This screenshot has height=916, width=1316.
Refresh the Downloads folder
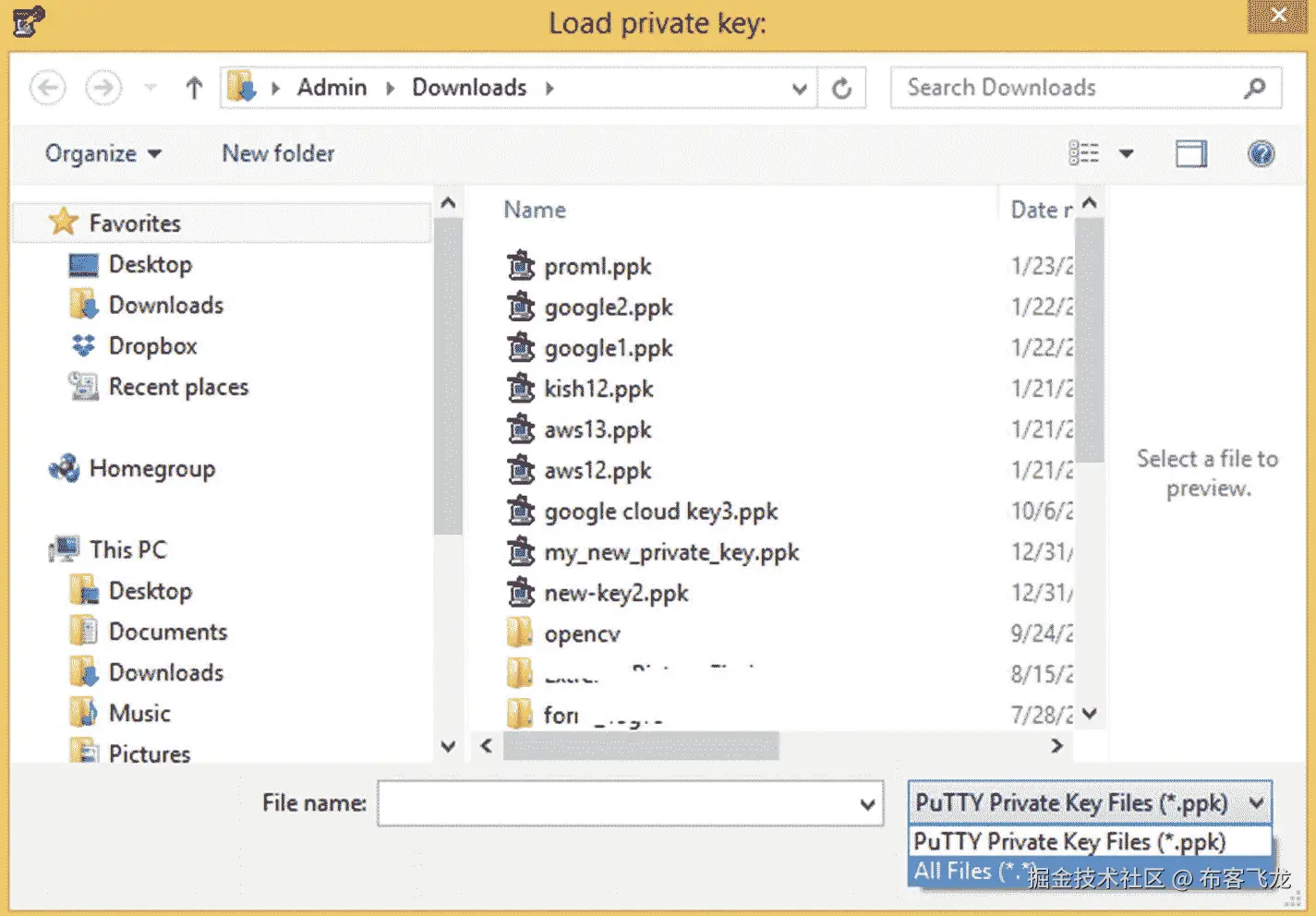tap(841, 89)
